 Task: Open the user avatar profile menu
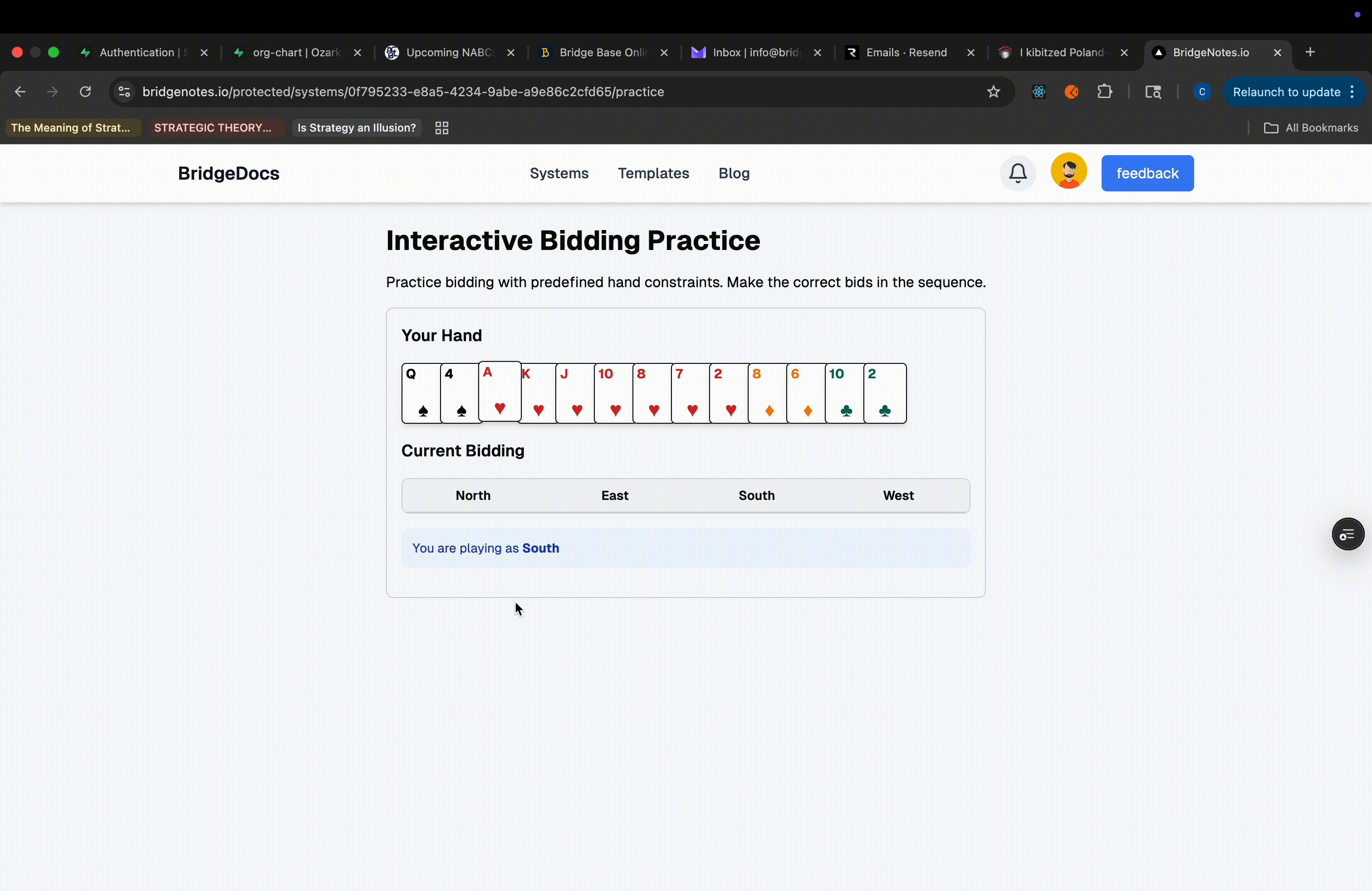pyautogui.click(x=1068, y=172)
